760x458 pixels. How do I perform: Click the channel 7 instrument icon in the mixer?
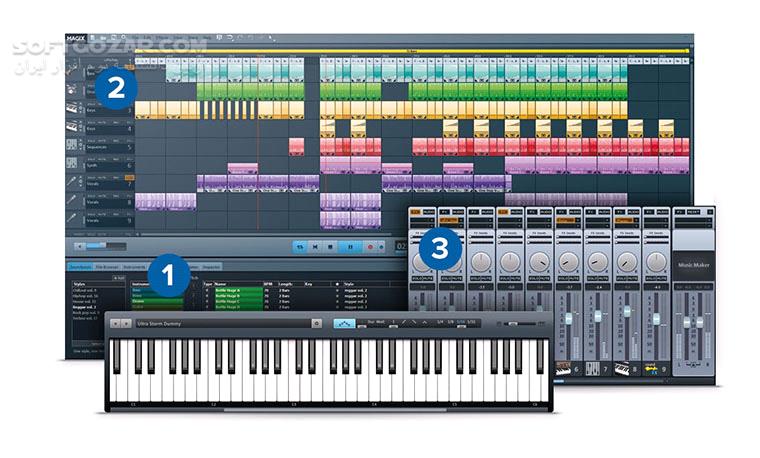[x=593, y=369]
